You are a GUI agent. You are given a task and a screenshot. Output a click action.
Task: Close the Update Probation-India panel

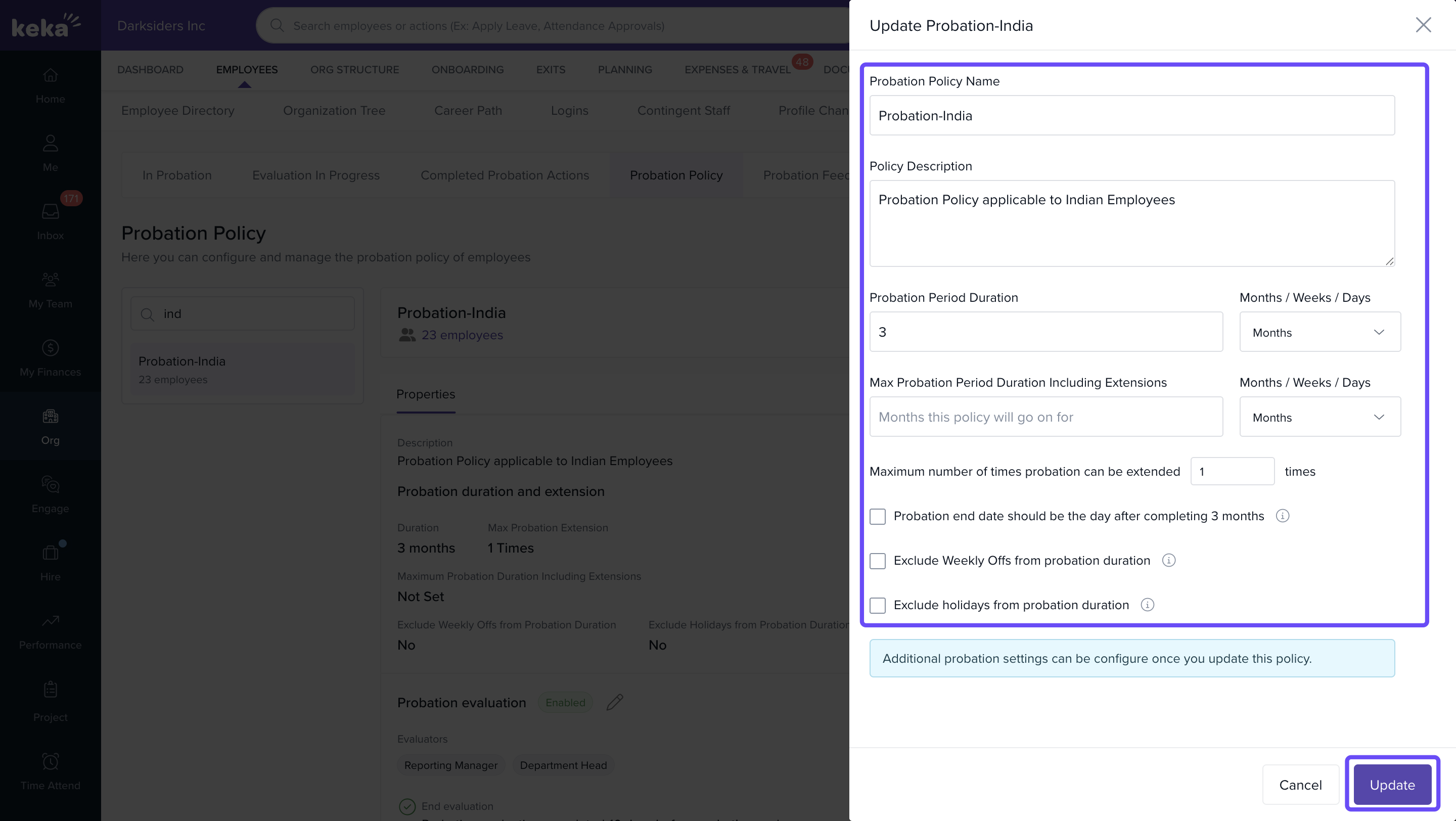coord(1423,25)
